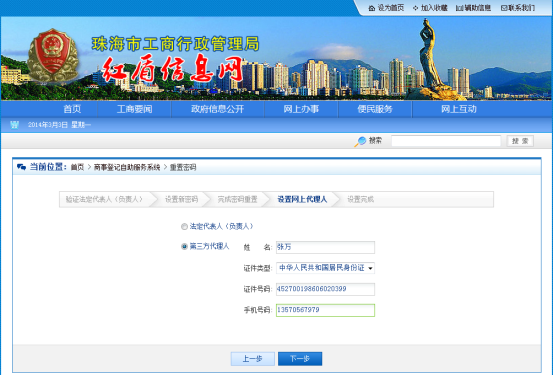Screen dimensions: 554x375
Task: Focus the 姓名 input field
Action: 325,247
